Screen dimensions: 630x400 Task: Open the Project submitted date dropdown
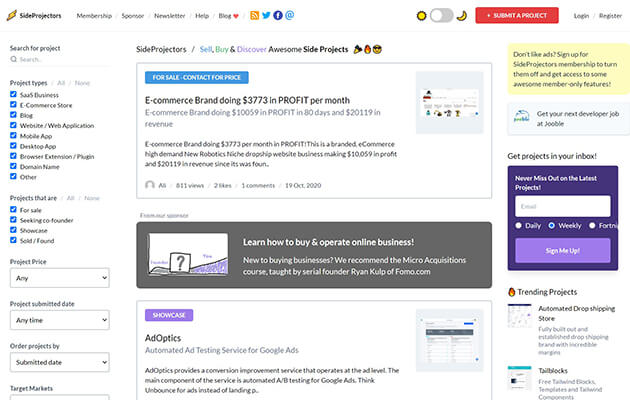coord(59,320)
